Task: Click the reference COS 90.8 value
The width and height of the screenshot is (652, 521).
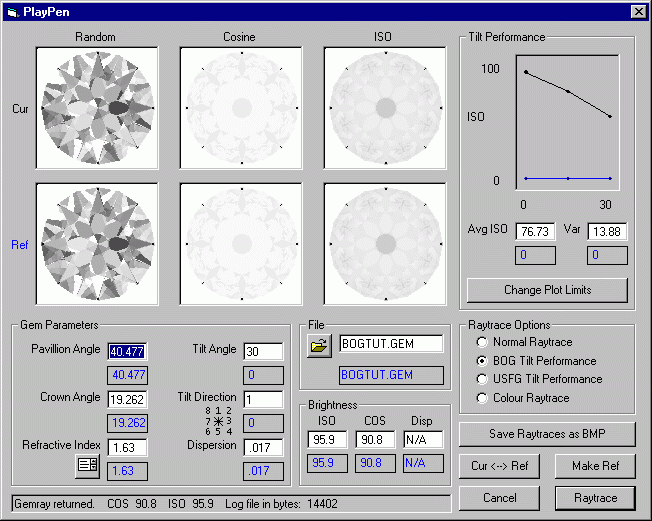Action: point(375,463)
